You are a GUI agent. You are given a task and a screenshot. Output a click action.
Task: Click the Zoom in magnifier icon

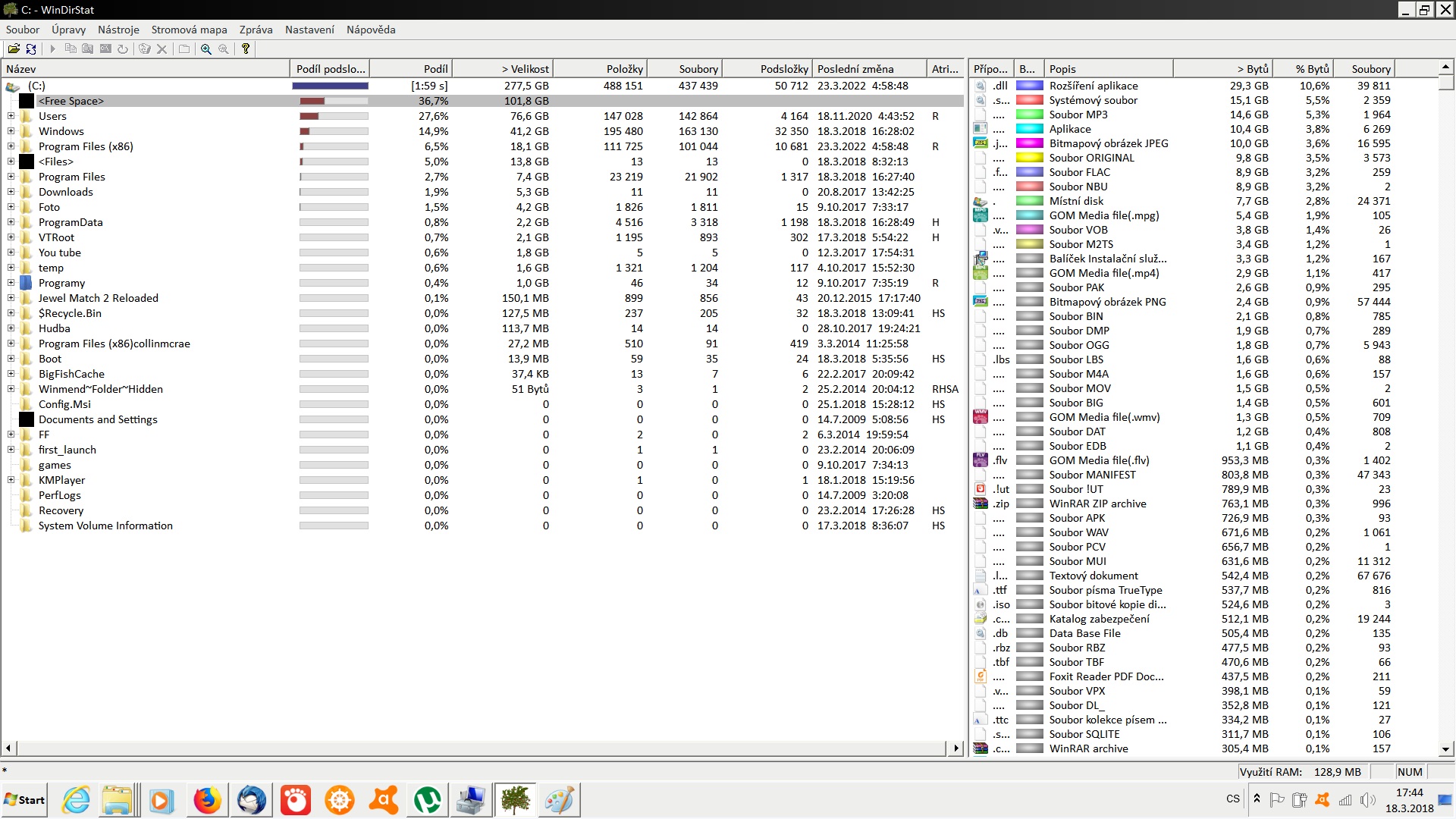click(206, 49)
